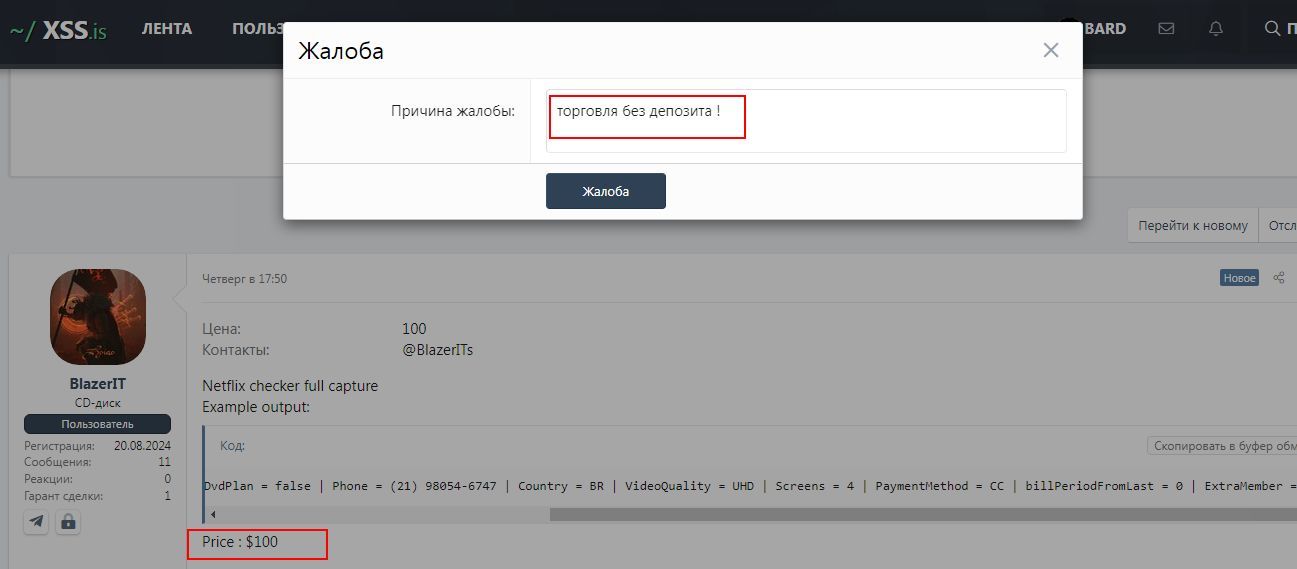Close the Жалоба dialog with X
The height and width of the screenshot is (569, 1297).
[x=1050, y=50]
